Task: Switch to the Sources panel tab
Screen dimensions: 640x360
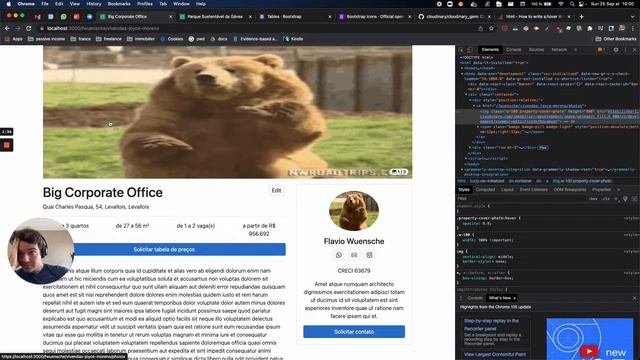Action: (x=537, y=50)
